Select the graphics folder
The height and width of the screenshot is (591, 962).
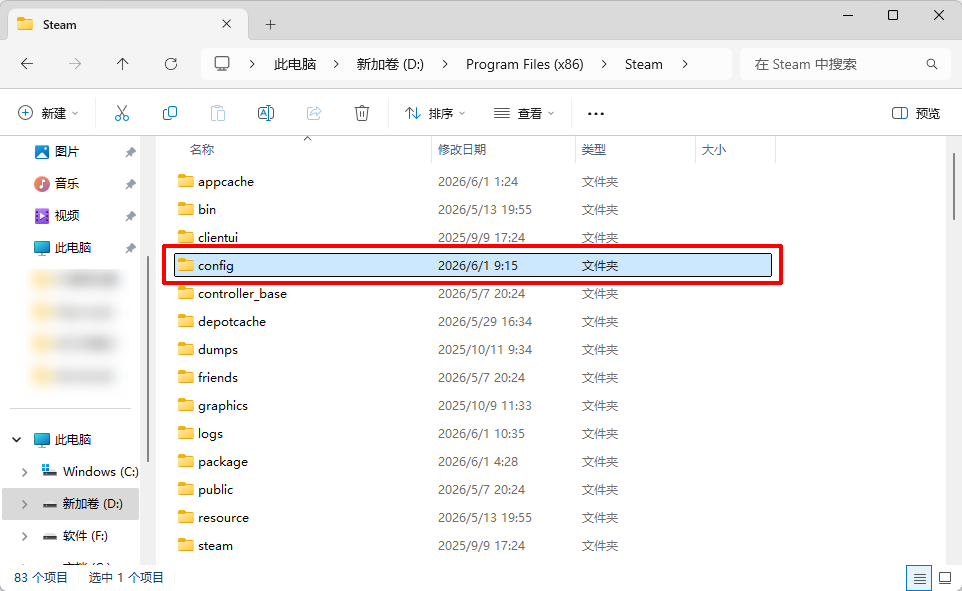coord(472,406)
